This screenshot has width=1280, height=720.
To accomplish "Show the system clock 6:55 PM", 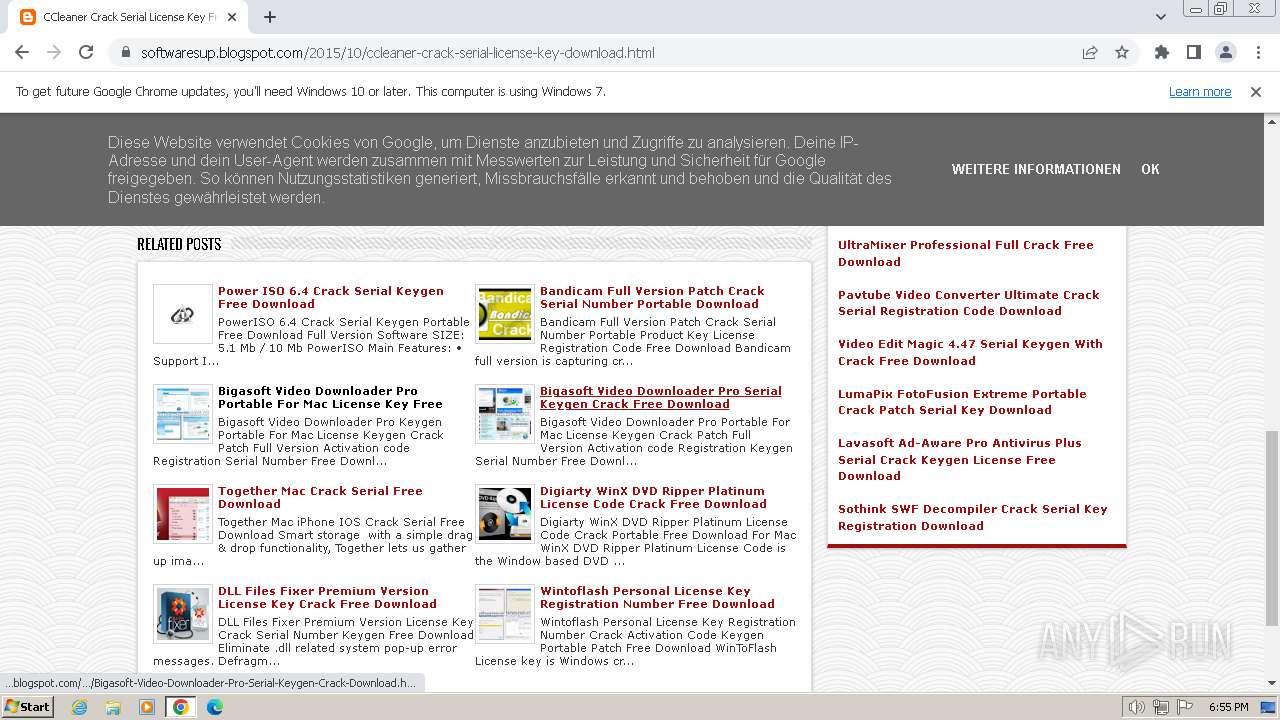I will 1229,707.
